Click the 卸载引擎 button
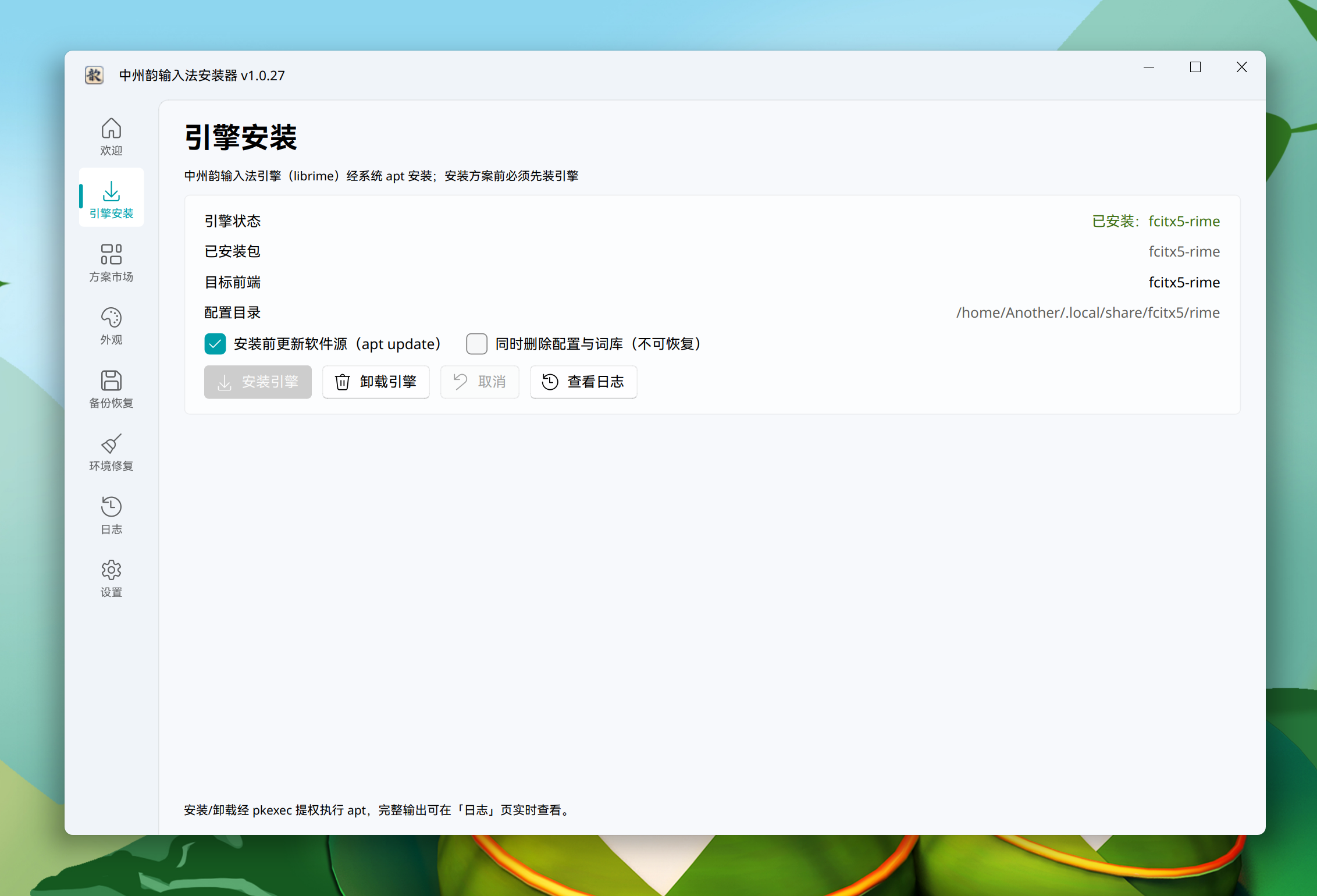 [376, 382]
